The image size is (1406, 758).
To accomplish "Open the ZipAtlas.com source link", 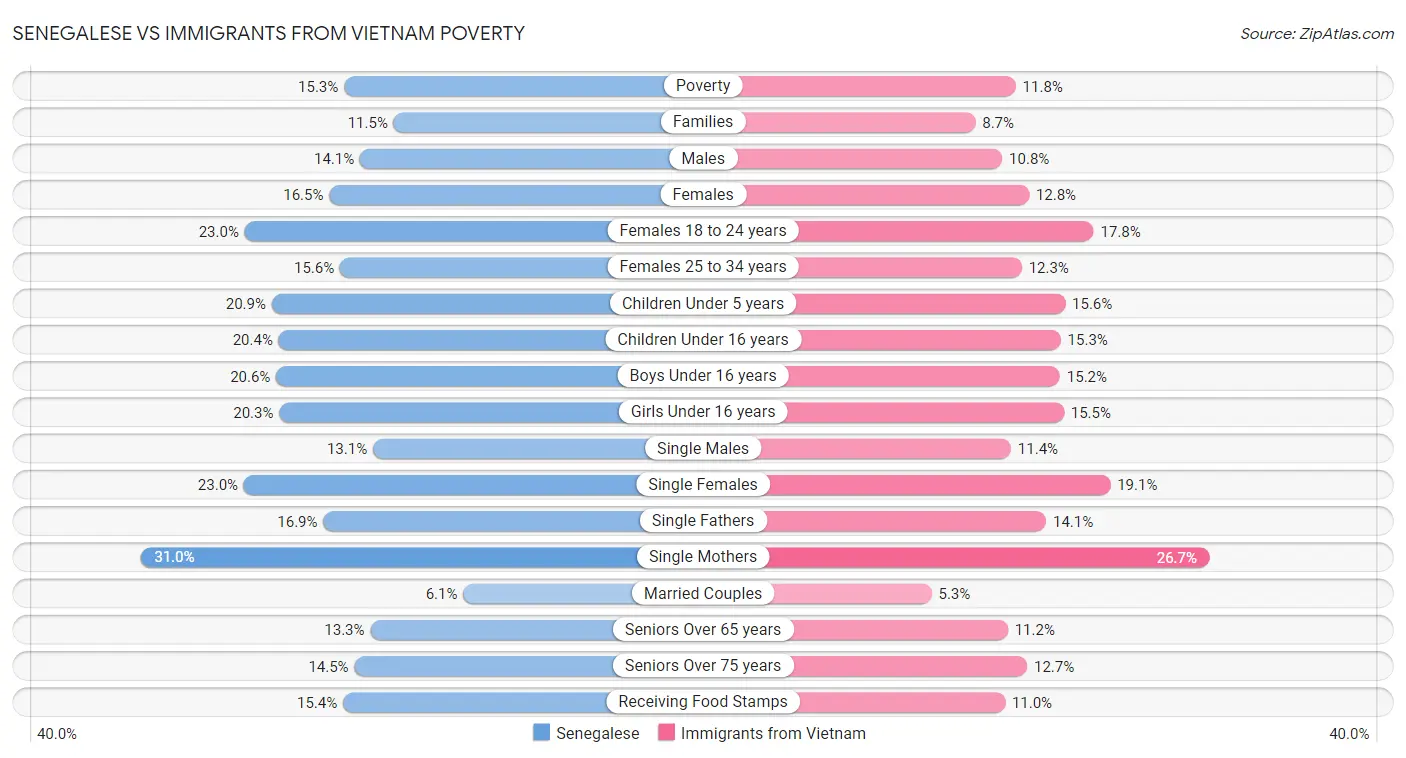I will pos(1317,33).
